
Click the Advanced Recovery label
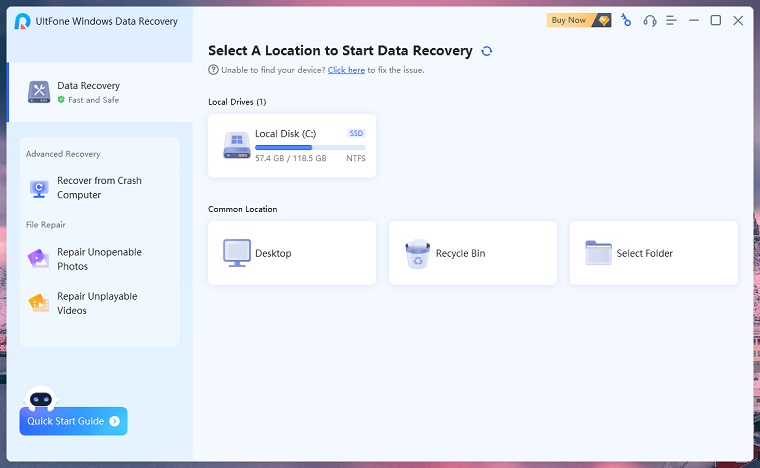click(63, 154)
